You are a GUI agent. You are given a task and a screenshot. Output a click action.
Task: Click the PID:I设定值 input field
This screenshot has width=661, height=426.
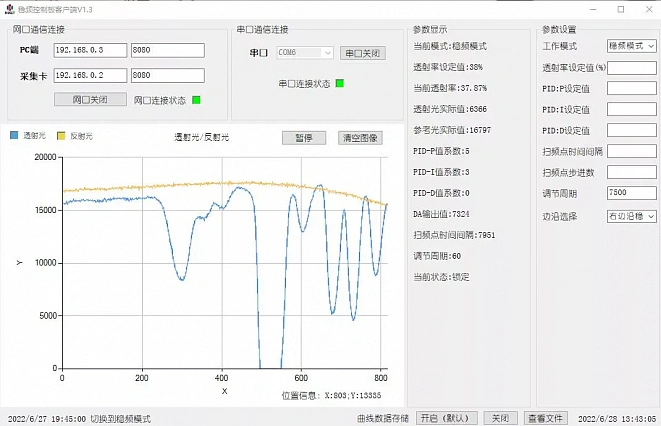tap(631, 109)
